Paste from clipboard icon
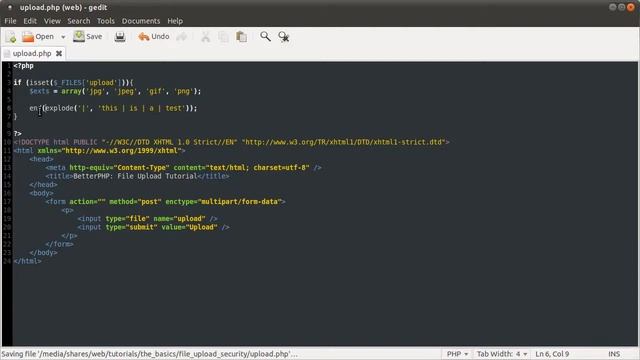This screenshot has height=360, width=640. pyautogui.click(x=242, y=37)
